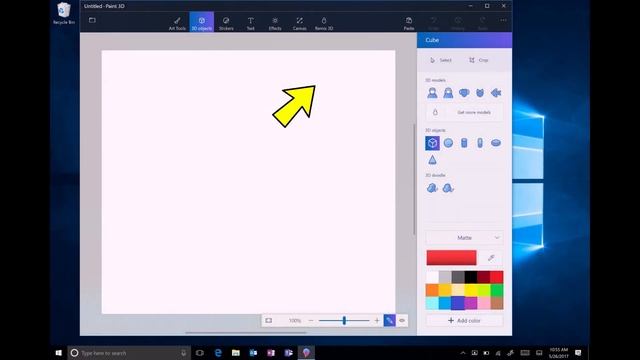Pick the pink color swatch
Image resolution: width=640 pixels, height=360 pixels.
[484, 303]
